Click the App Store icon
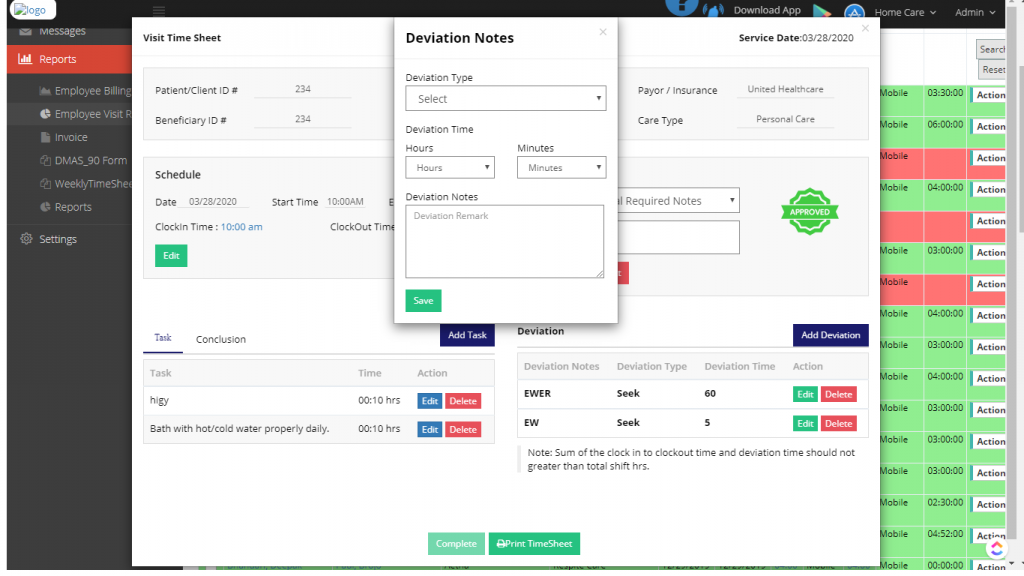 pyautogui.click(x=854, y=11)
